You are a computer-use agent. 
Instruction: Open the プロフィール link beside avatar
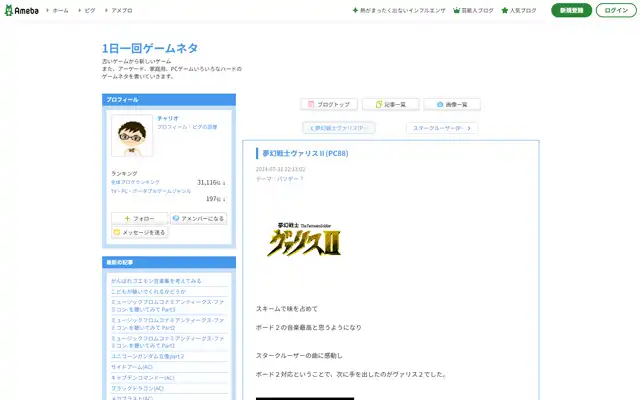[172, 127]
